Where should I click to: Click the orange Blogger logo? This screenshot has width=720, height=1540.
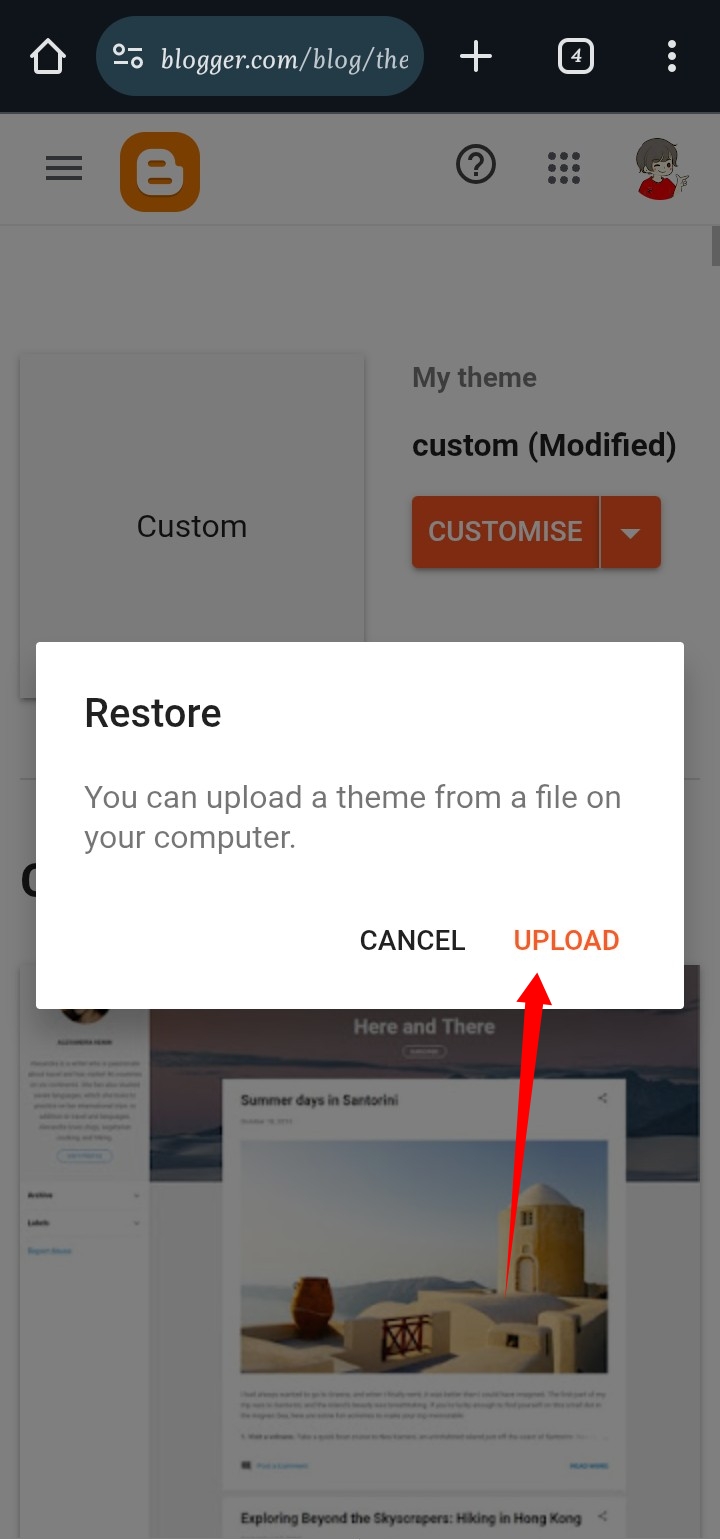(x=160, y=172)
